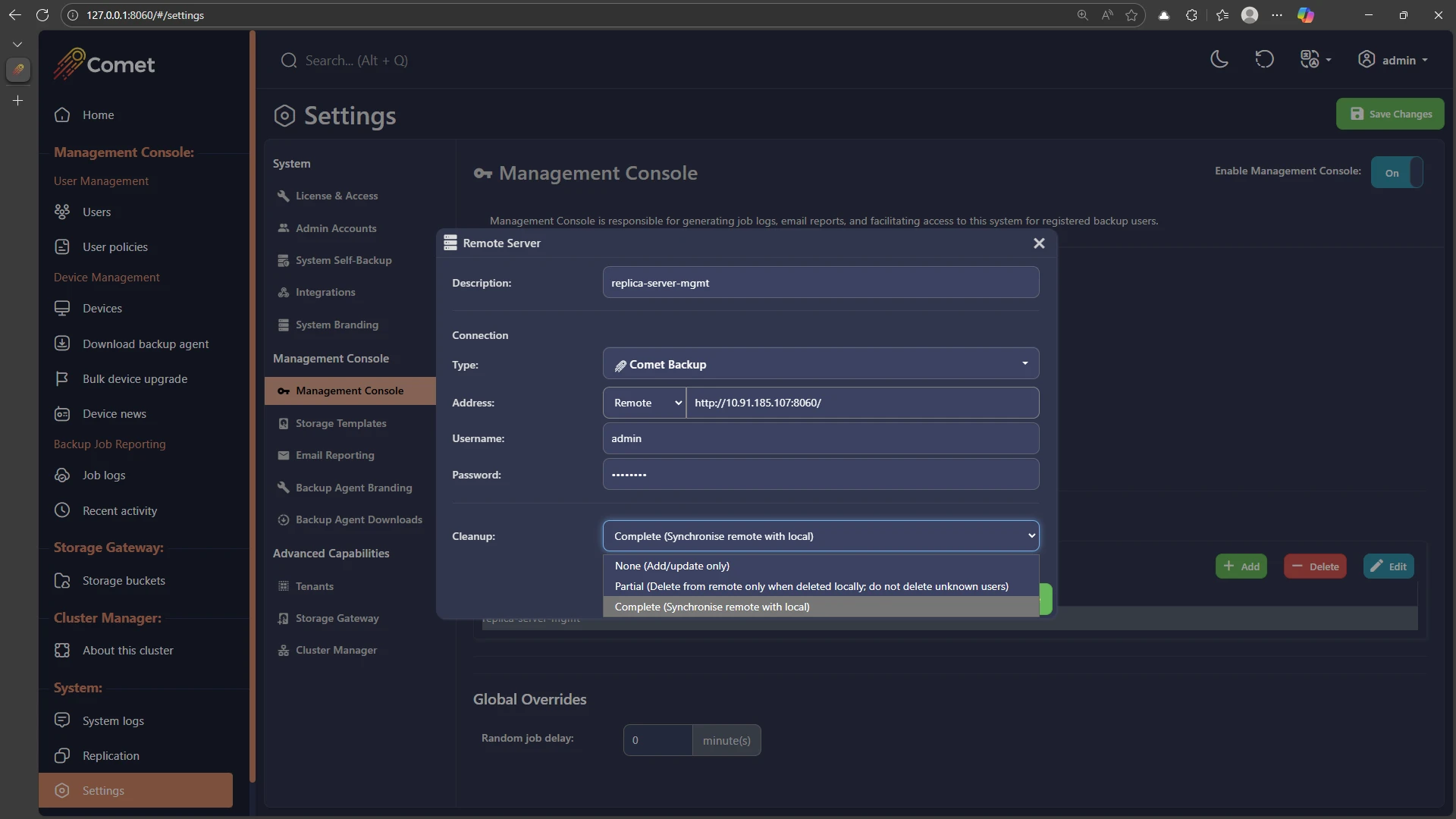This screenshot has width=1456, height=819.
Task: Select Partial cleanup option
Action: coord(821,586)
